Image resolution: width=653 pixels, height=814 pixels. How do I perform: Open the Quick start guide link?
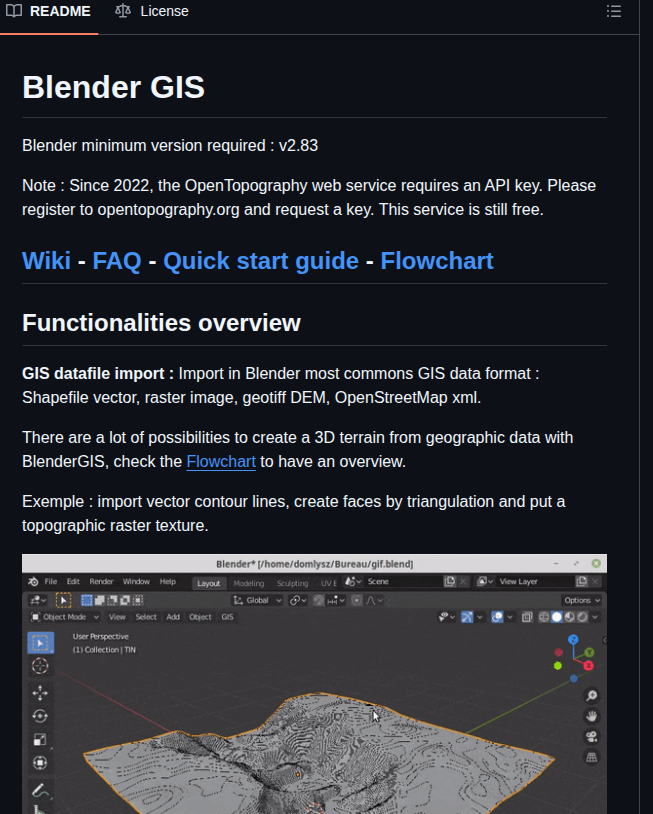point(261,261)
